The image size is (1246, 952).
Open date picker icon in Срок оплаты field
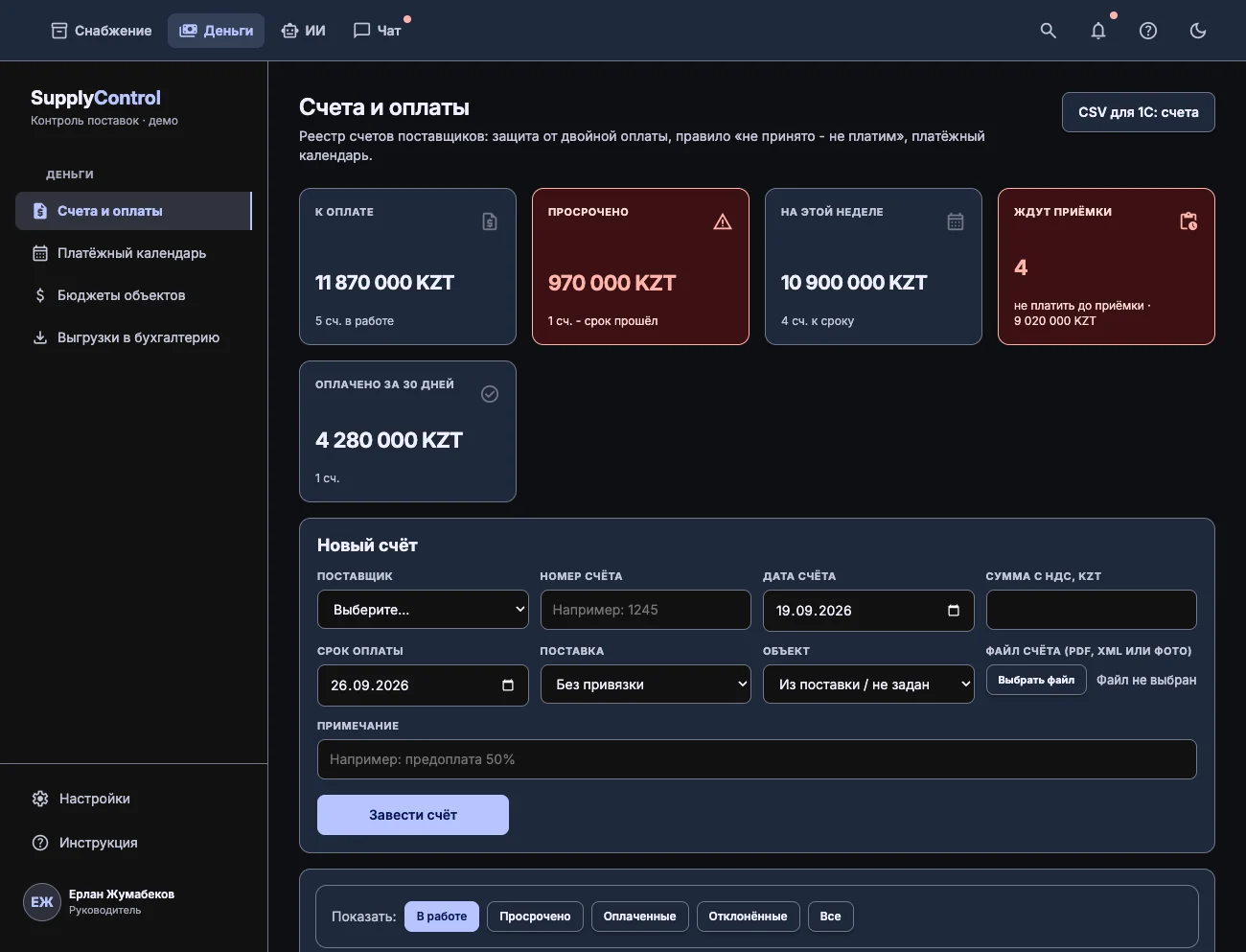(x=508, y=685)
